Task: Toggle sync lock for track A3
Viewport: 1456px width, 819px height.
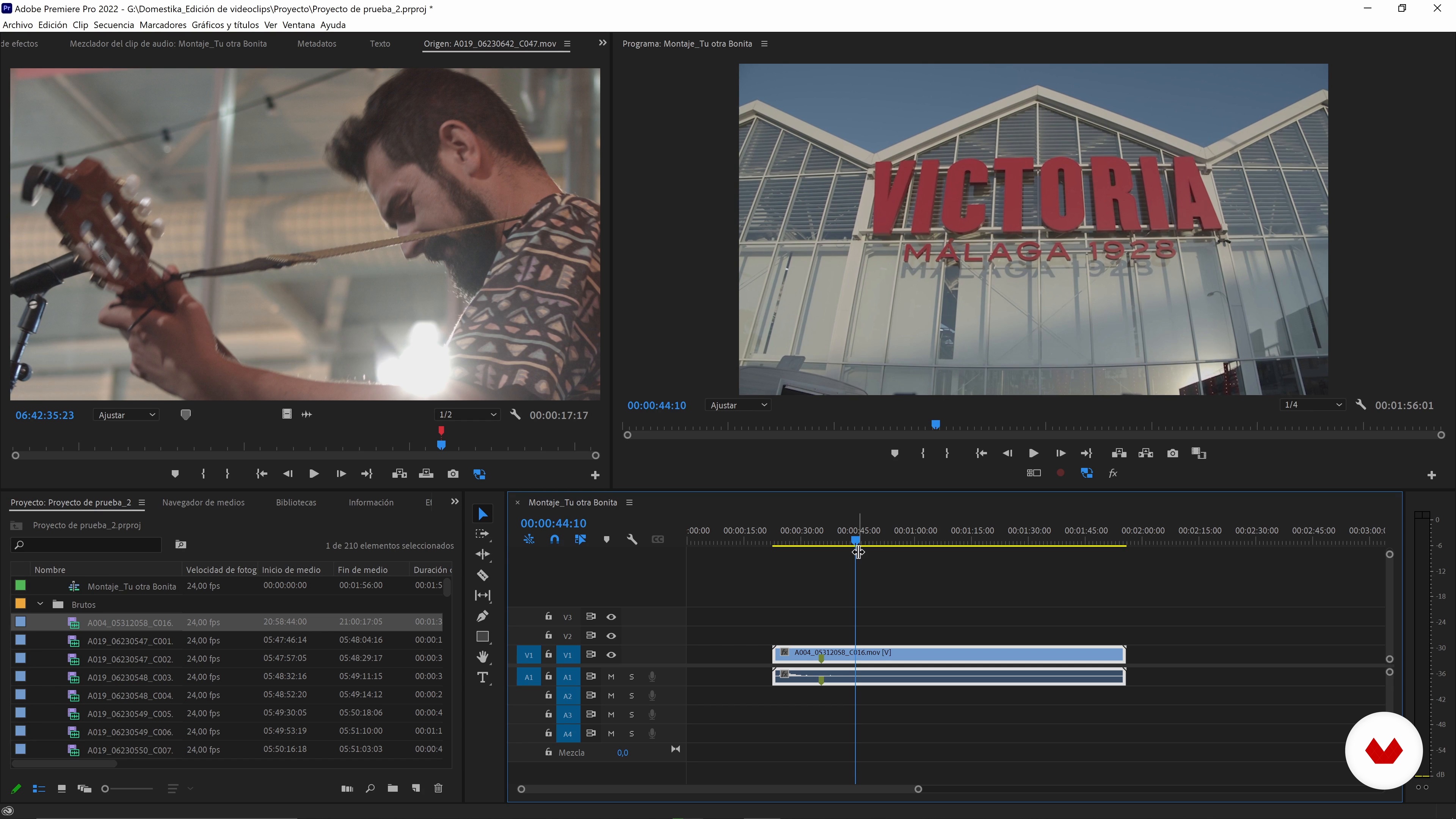Action: click(591, 714)
